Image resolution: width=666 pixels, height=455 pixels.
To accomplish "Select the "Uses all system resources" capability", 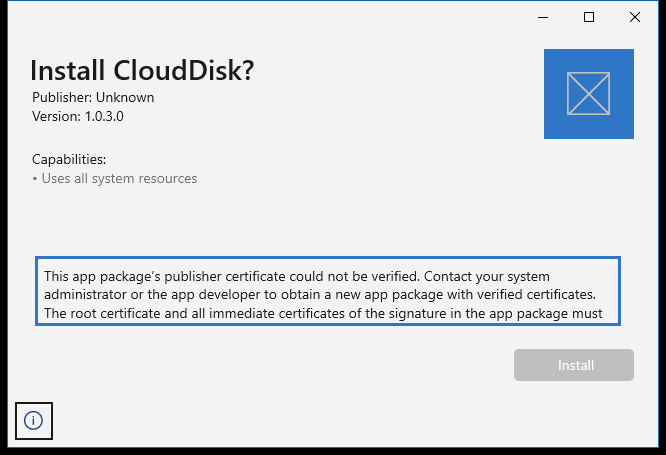I will click(x=119, y=179).
